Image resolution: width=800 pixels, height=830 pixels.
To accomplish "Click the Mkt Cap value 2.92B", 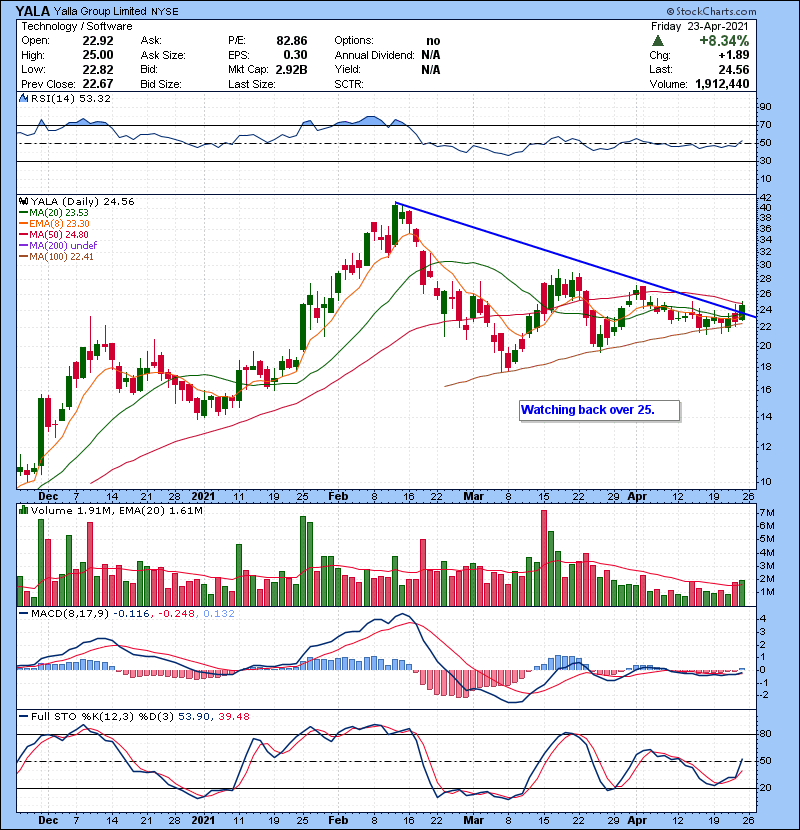I will 291,69.
